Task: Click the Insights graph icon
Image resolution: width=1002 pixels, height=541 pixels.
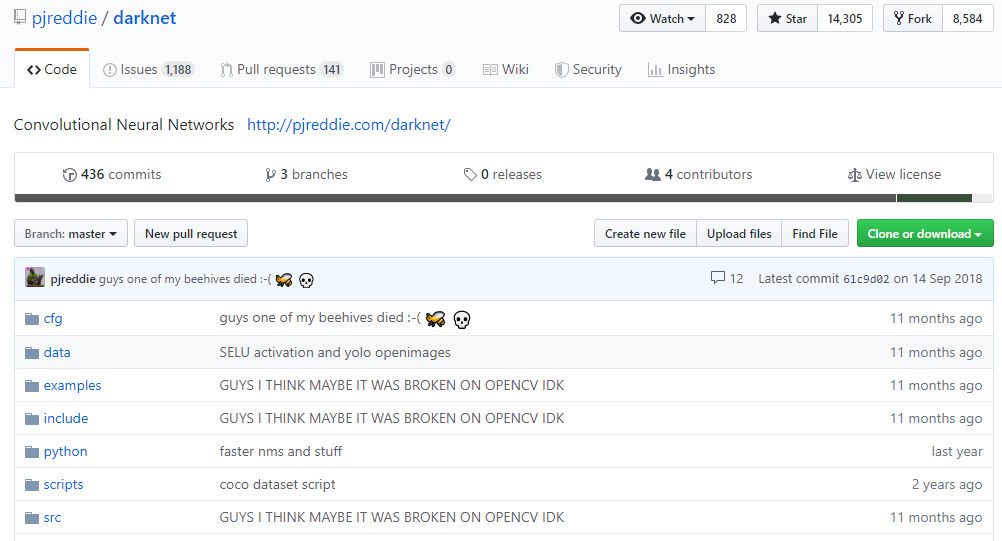Action: (x=655, y=70)
